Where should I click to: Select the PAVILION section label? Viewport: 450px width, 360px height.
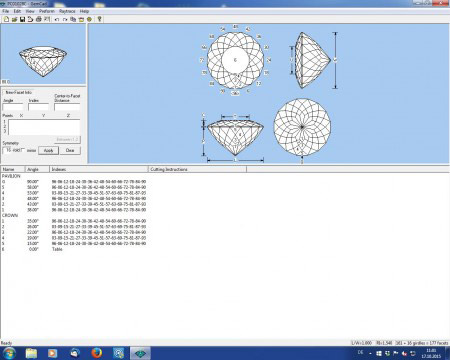pyautogui.click(x=11, y=176)
